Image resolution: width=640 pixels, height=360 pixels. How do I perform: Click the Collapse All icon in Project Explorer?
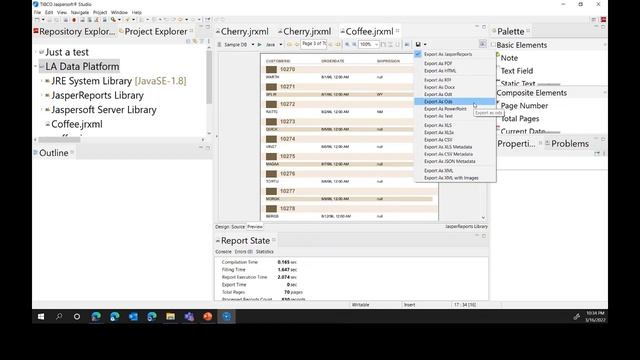click(188, 41)
